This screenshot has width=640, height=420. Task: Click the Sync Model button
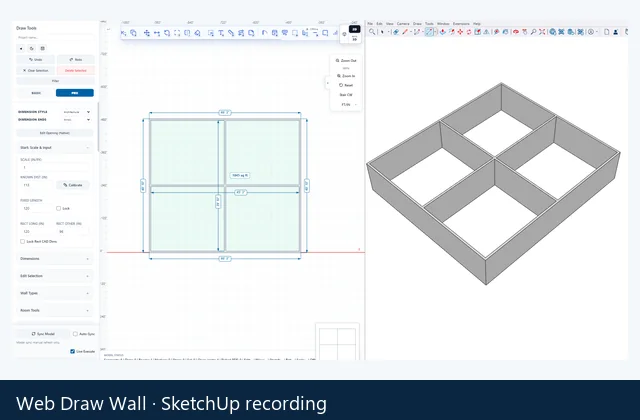pyautogui.click(x=43, y=333)
